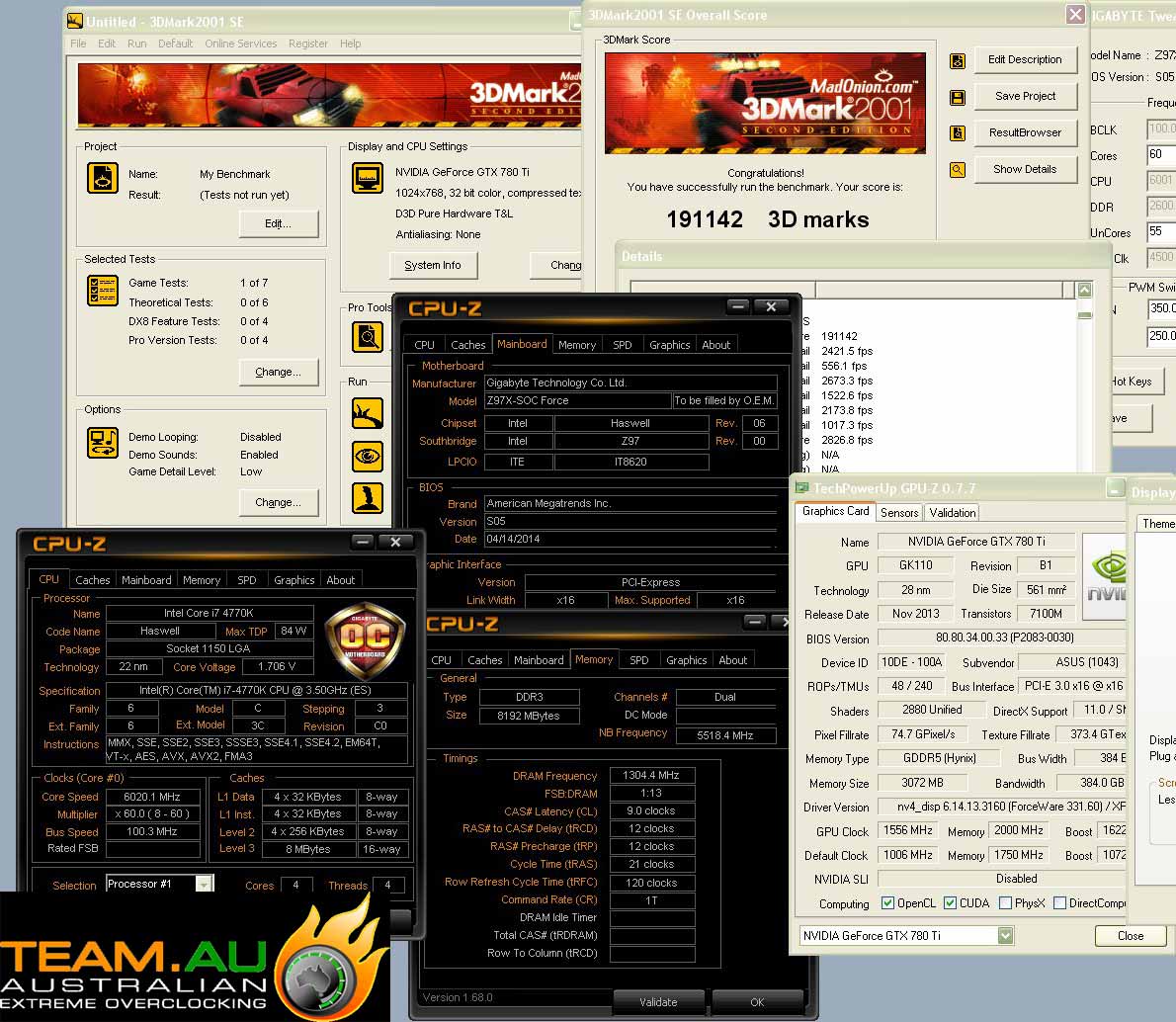Screen dimensions: 1176x1022
Task: Click the magnifier icon beside Show Details
Action: [x=958, y=170]
